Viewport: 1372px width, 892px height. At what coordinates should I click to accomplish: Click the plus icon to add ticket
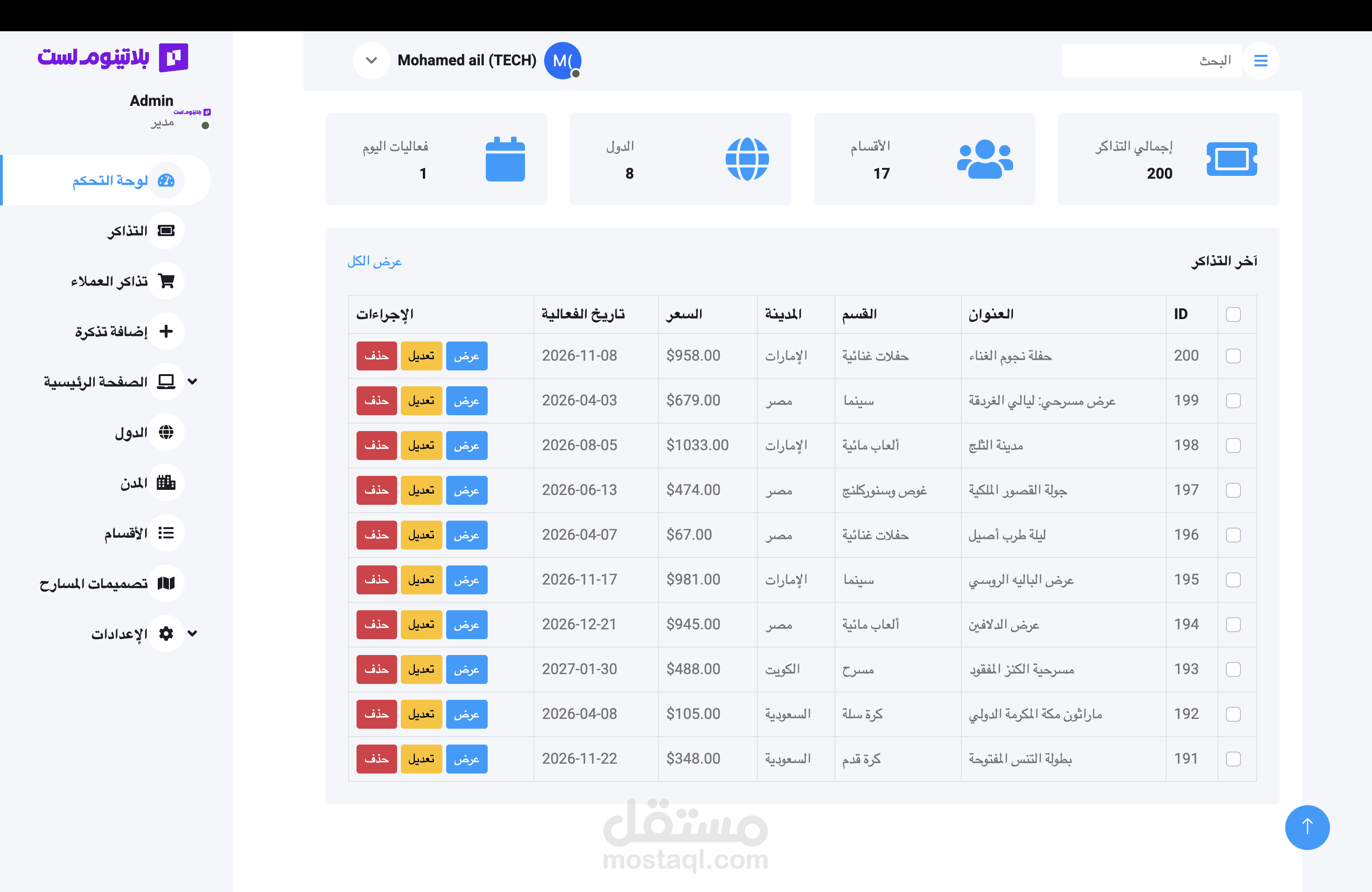[x=166, y=331]
